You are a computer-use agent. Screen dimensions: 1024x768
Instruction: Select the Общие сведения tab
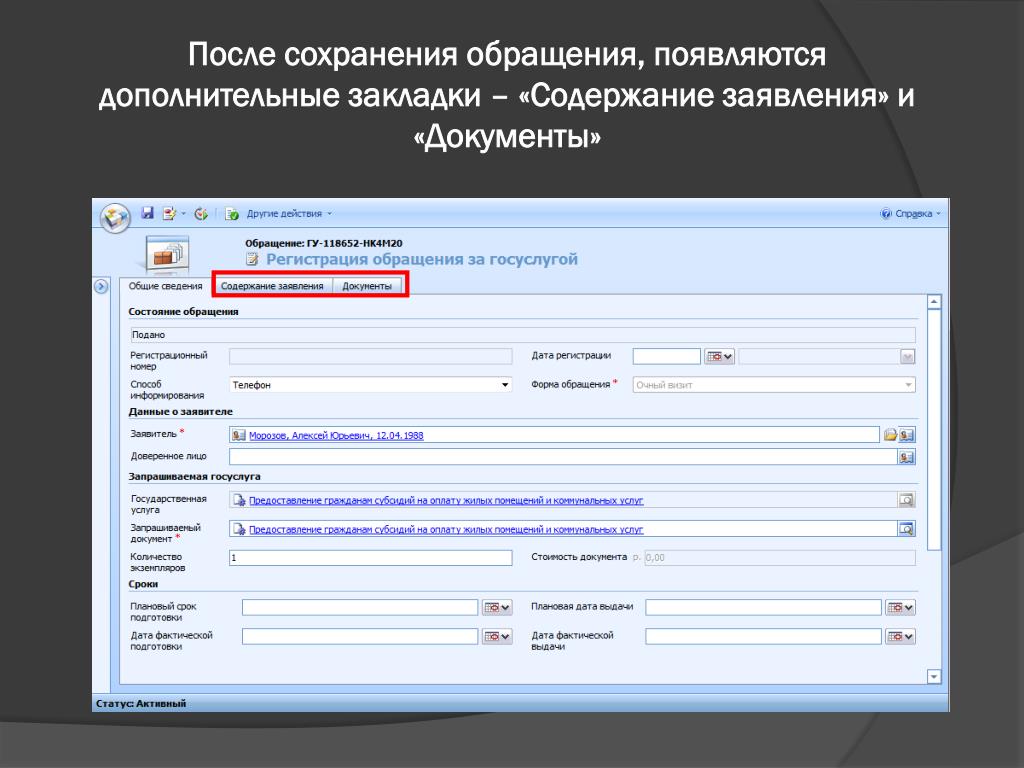point(165,286)
